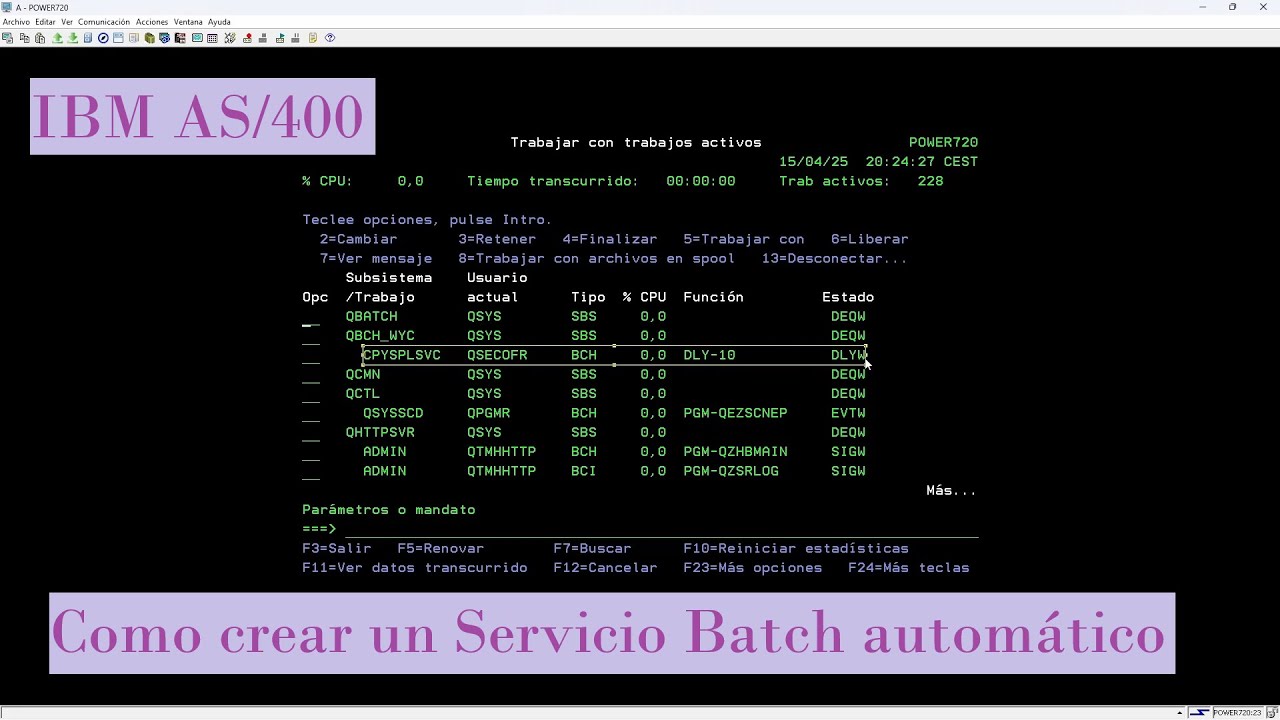Click the blue server icon in toolbar
Screen dimensions: 1280x720
click(x=88, y=38)
